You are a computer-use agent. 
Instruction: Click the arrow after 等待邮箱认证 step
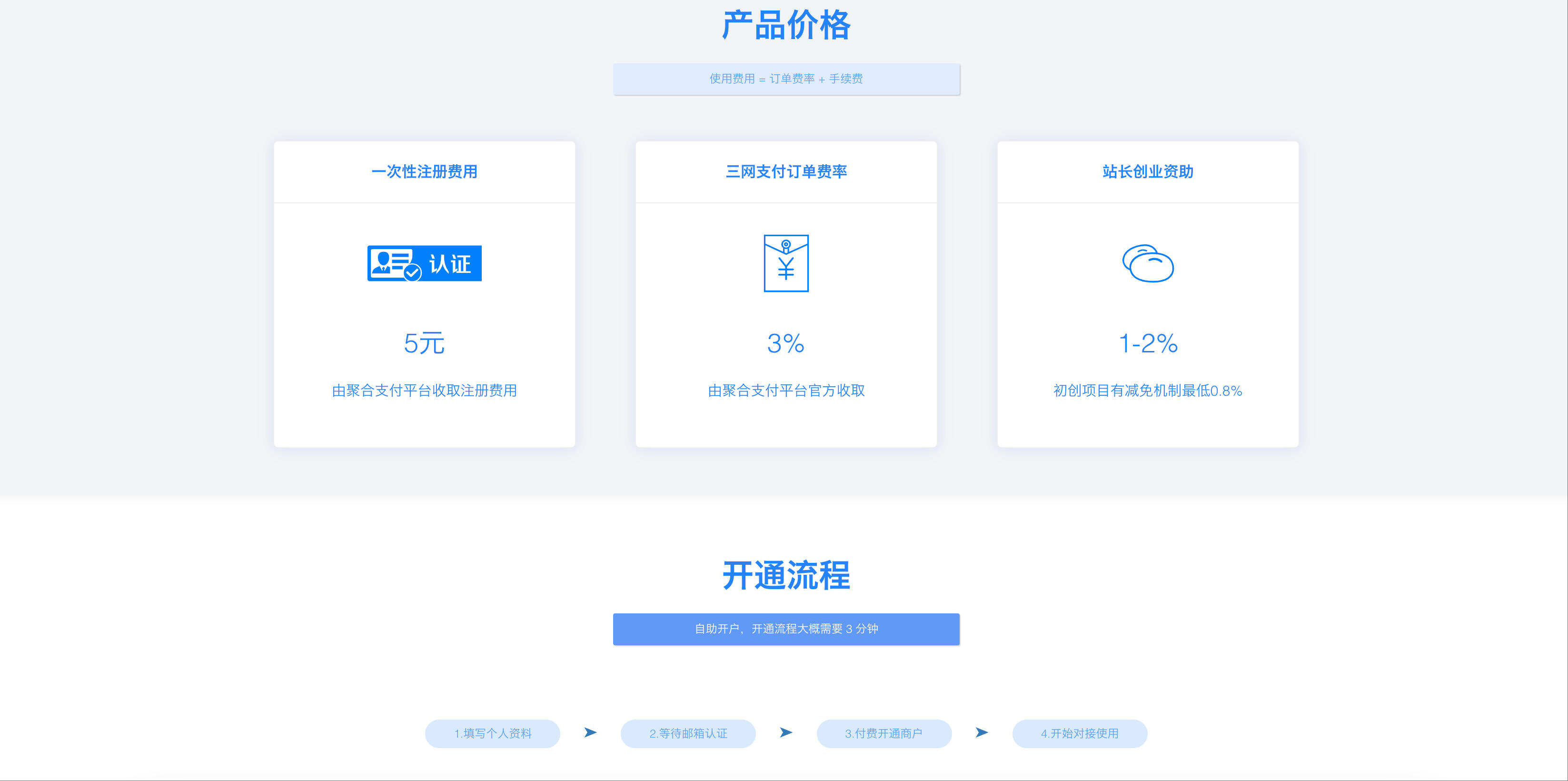click(786, 732)
